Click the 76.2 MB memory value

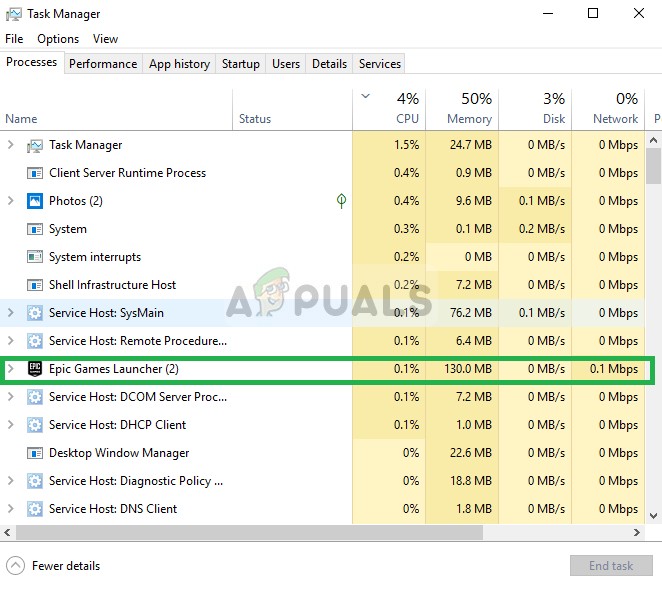pos(471,313)
